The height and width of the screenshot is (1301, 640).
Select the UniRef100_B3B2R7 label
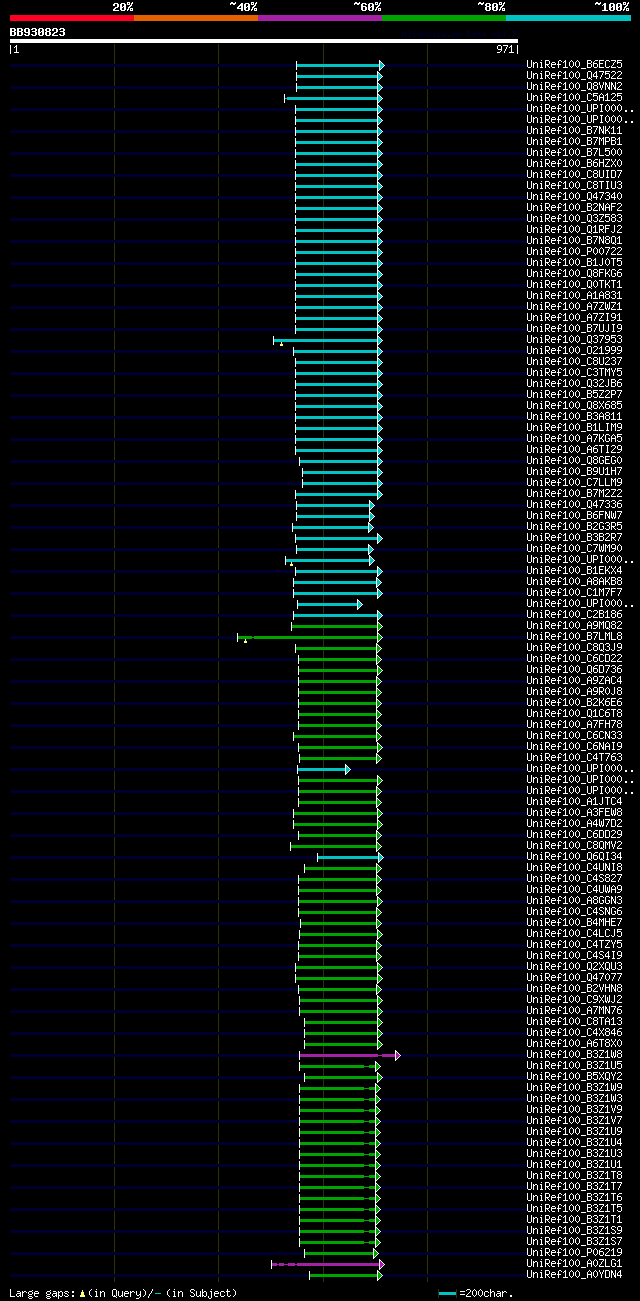(x=574, y=538)
